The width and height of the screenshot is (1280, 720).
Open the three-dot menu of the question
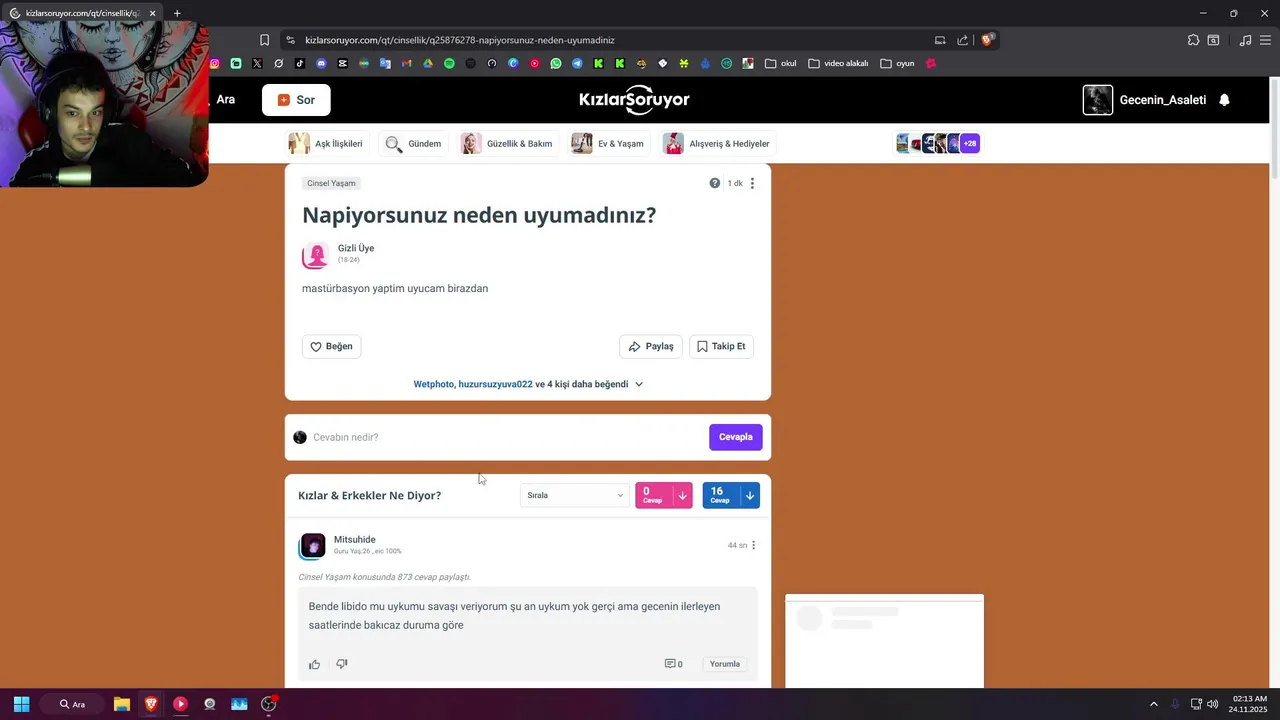tap(752, 183)
